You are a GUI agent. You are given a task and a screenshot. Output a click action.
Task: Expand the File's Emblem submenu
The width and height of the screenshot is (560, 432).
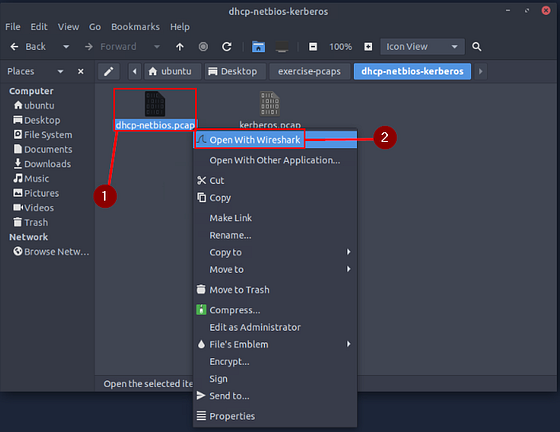coord(275,345)
